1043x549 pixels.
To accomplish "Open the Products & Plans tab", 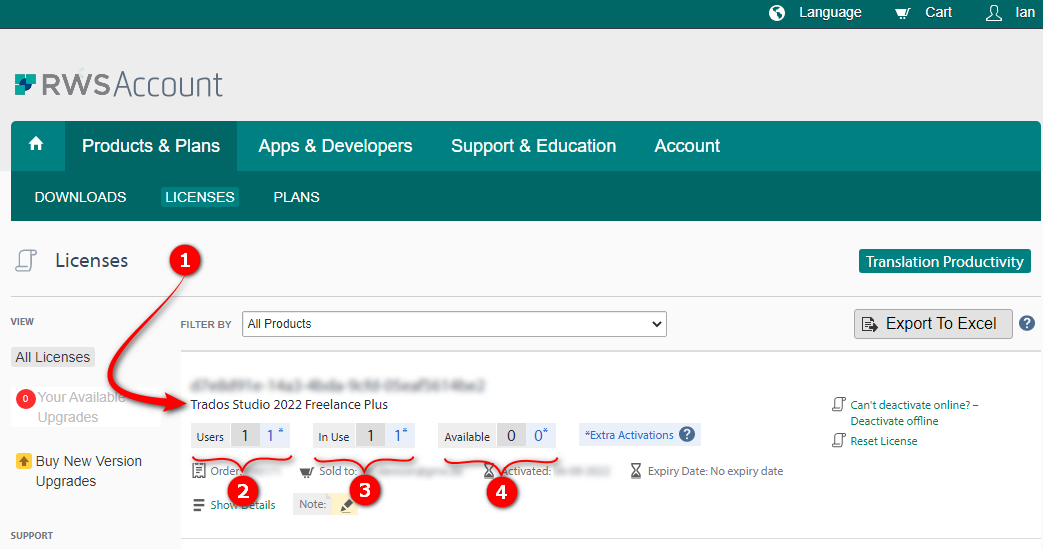I will [x=151, y=146].
